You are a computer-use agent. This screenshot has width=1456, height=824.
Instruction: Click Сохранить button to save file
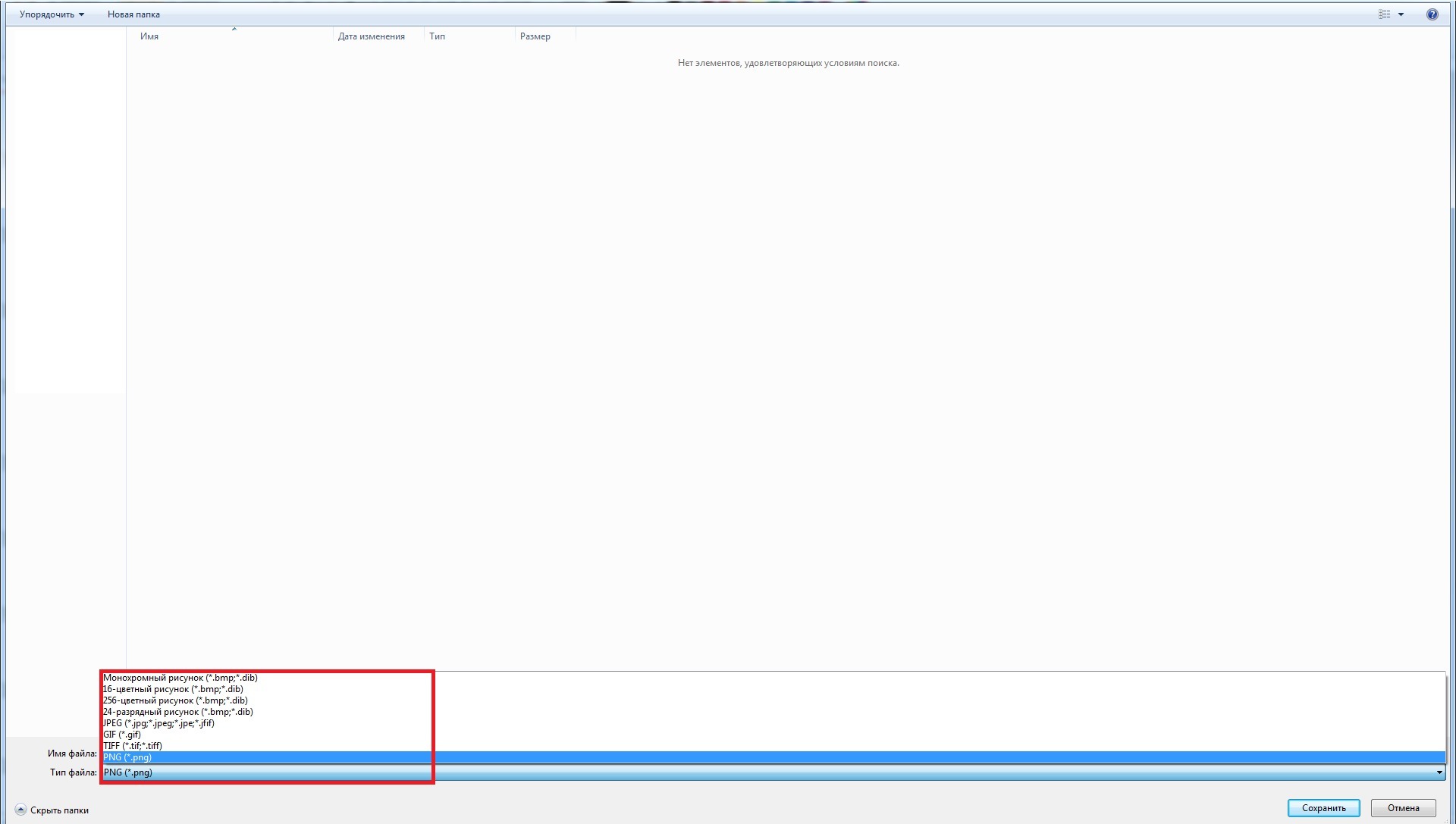coord(1323,808)
